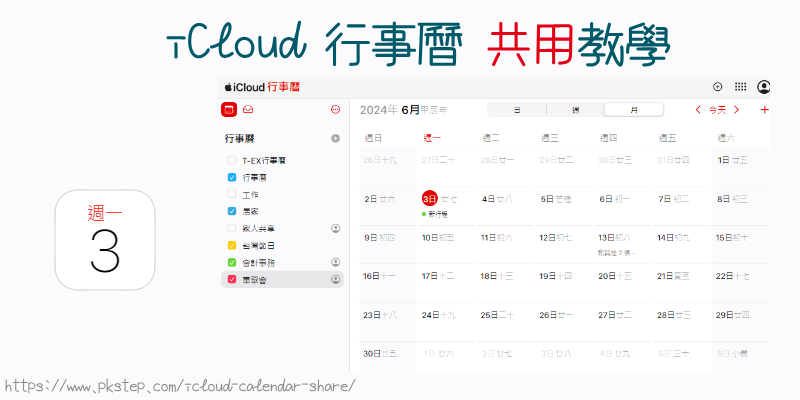
Task: Switch to 週 week view tab
Action: click(576, 110)
